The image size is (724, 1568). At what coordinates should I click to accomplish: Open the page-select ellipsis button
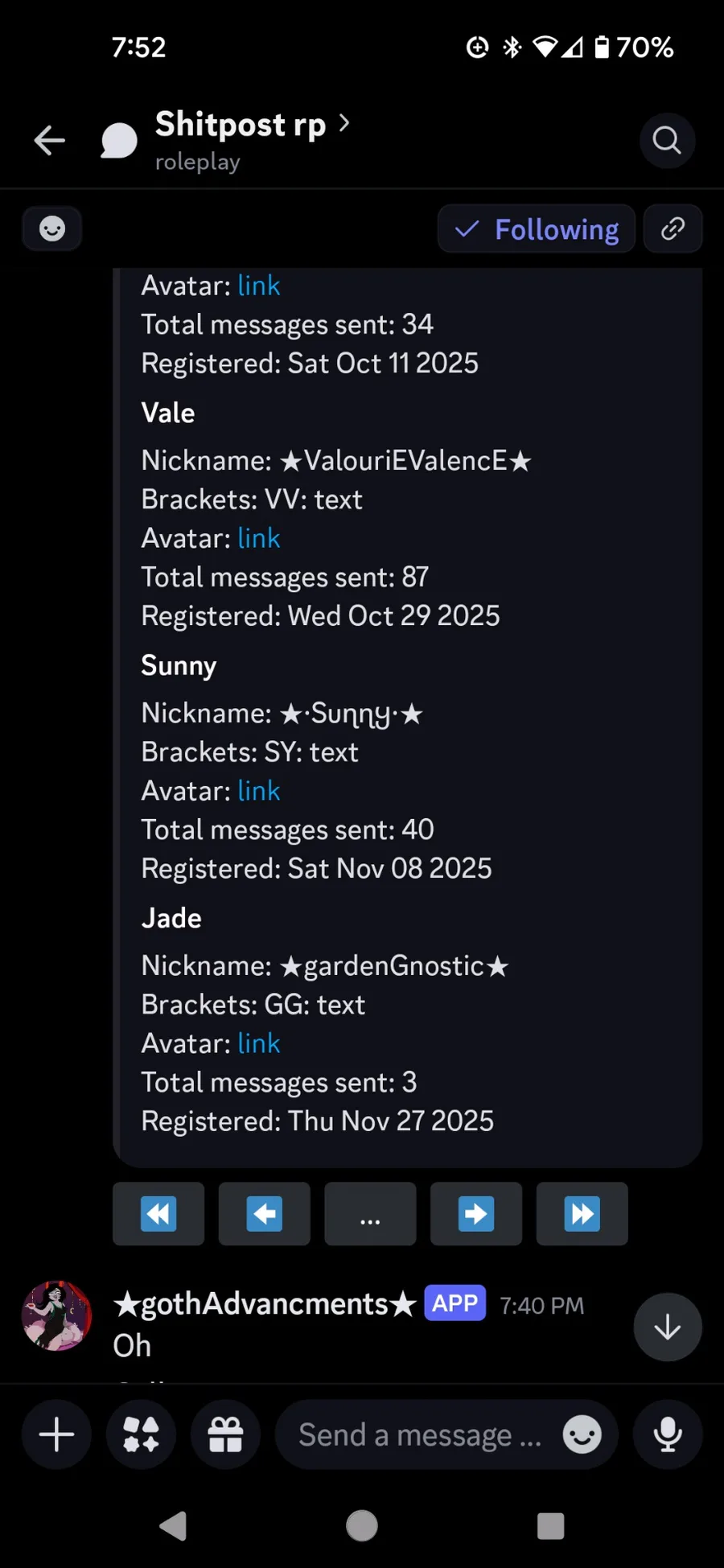click(370, 1214)
